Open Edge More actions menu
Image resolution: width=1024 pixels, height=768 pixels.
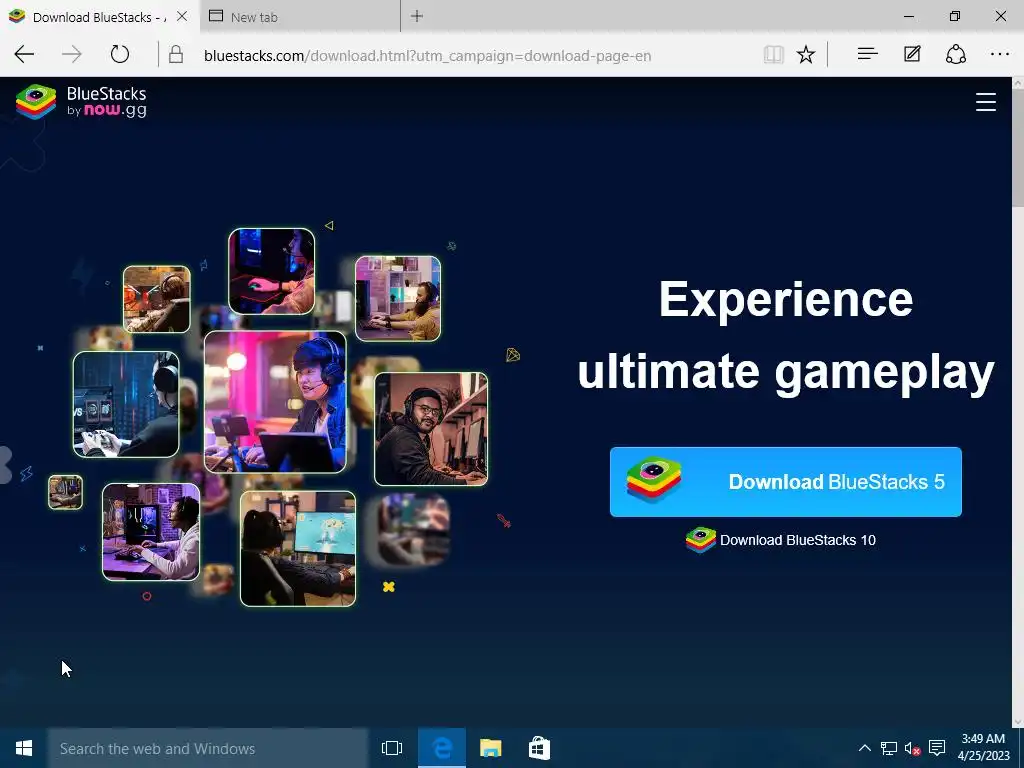(1000, 54)
